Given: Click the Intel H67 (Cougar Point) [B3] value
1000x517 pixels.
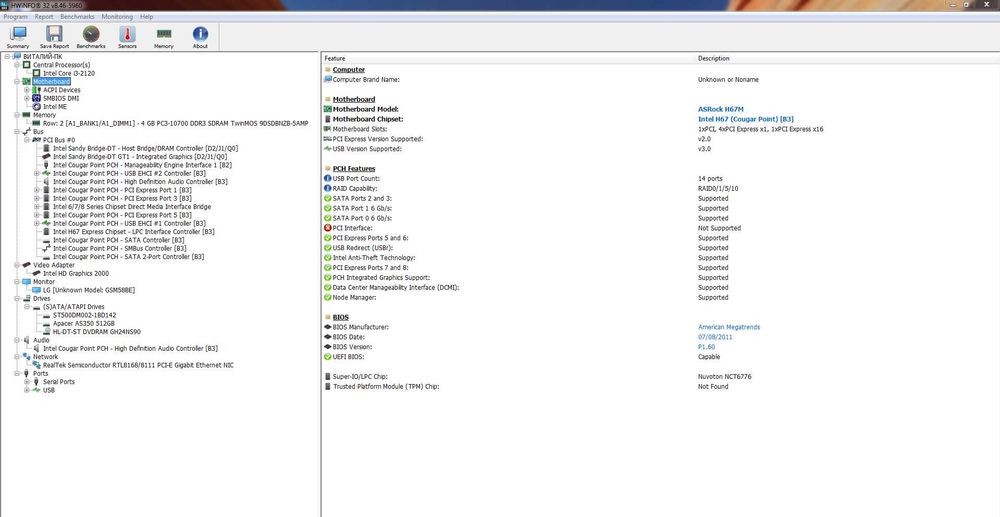Looking at the screenshot, I should [x=746, y=119].
